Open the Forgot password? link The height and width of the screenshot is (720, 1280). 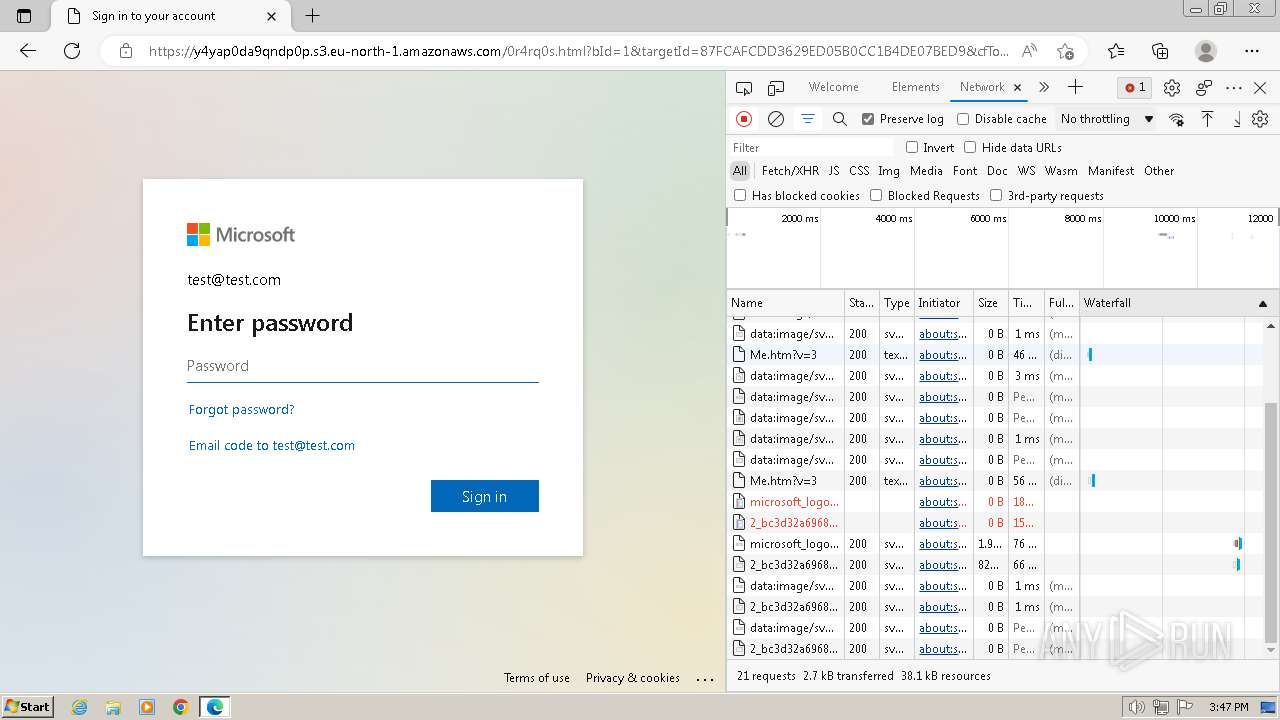[x=242, y=409]
